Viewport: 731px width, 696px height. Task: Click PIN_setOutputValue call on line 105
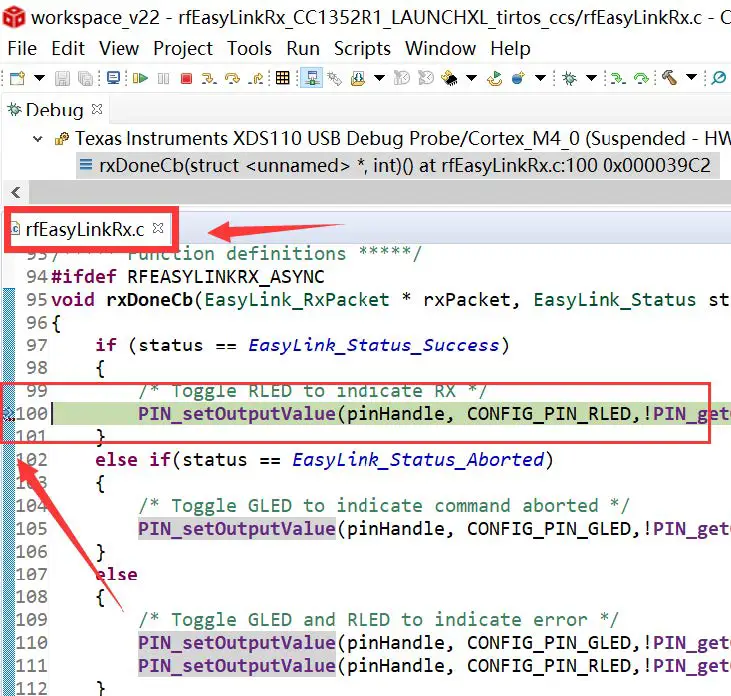click(236, 529)
